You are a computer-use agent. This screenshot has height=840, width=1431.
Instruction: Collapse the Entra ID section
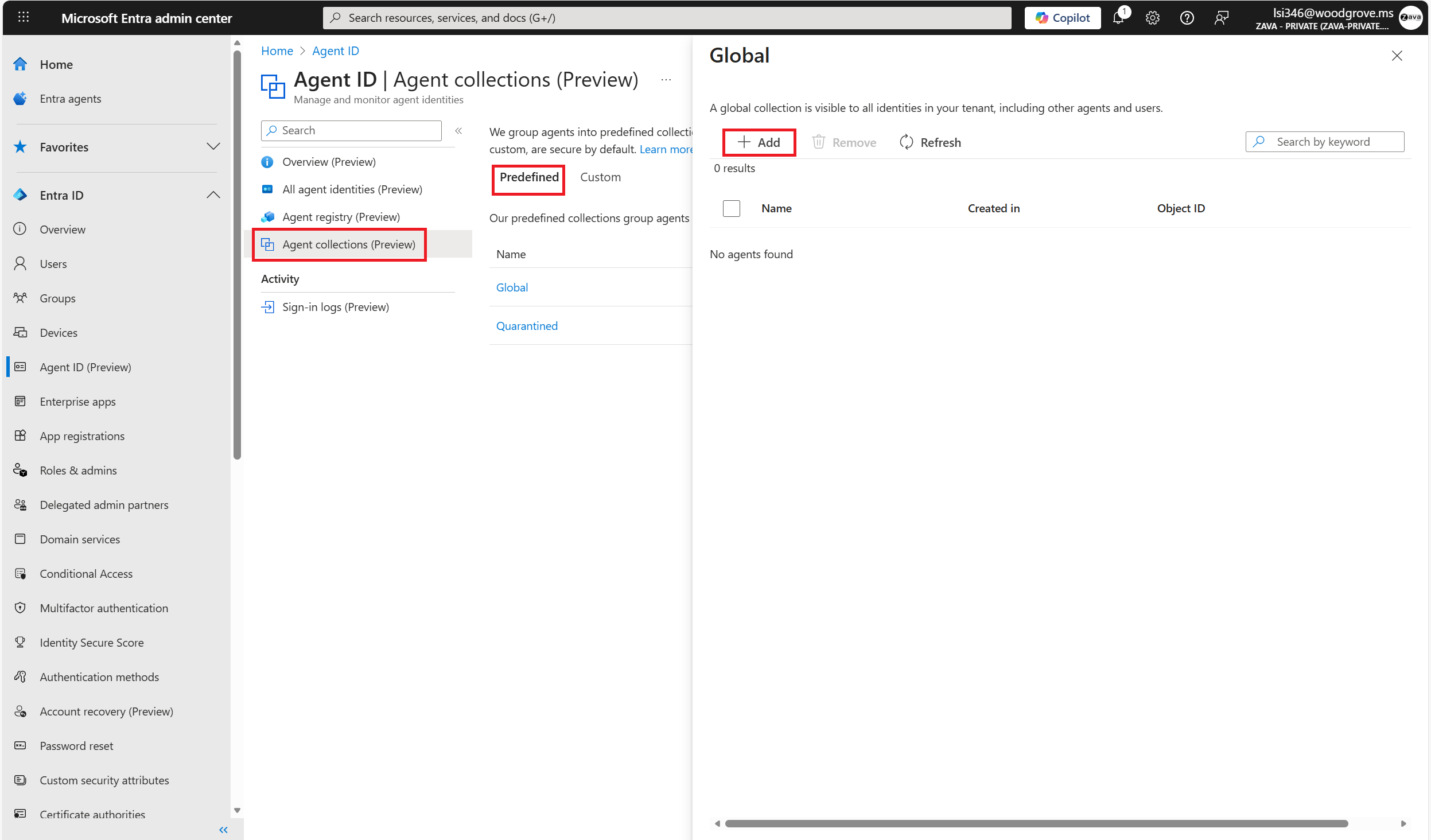coord(213,195)
